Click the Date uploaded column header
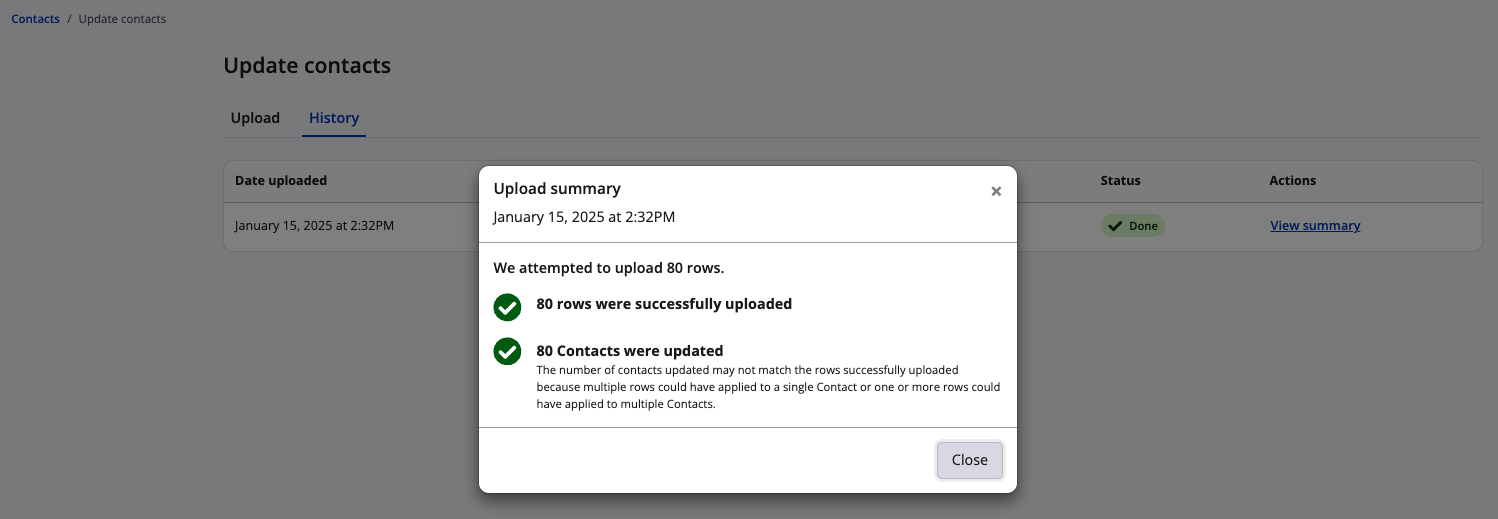This screenshot has height=519, width=1498. [281, 181]
